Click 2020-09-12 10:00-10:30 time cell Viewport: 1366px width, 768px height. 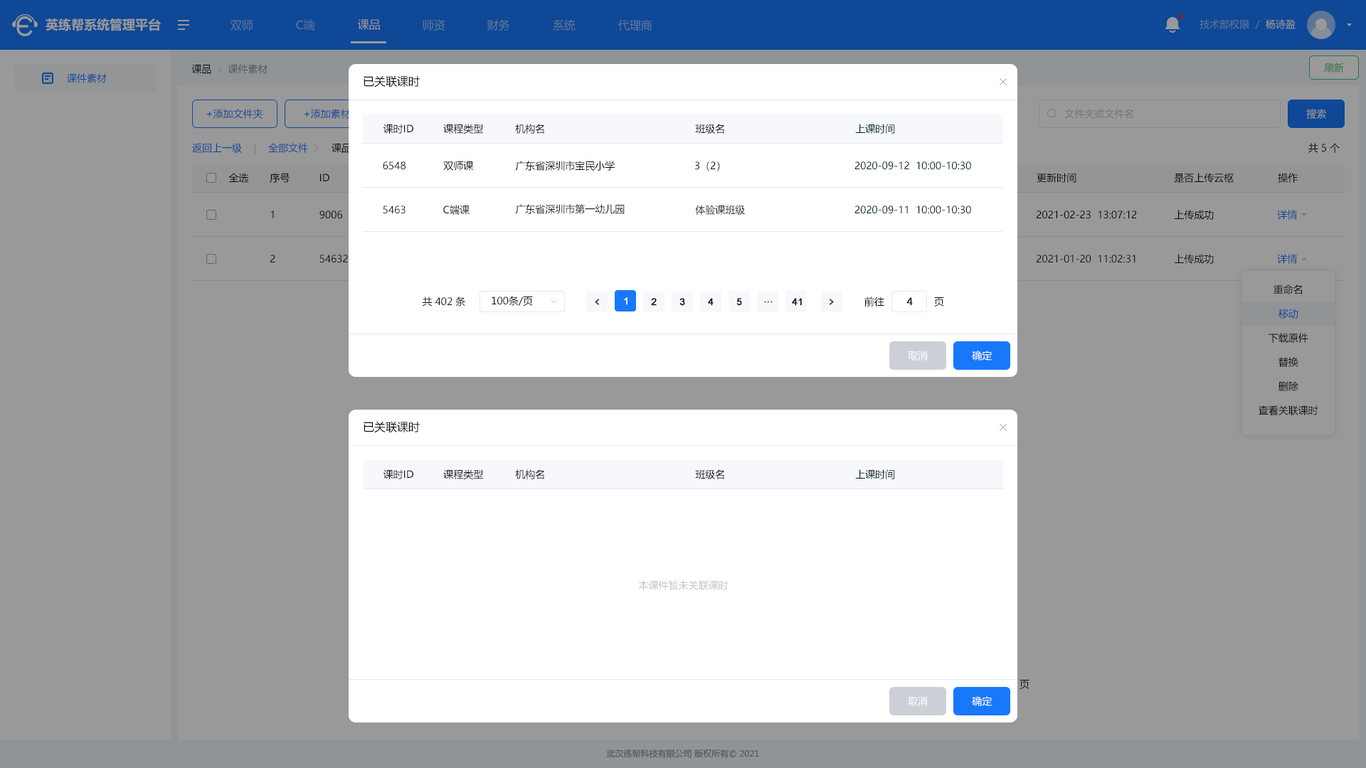(x=913, y=166)
